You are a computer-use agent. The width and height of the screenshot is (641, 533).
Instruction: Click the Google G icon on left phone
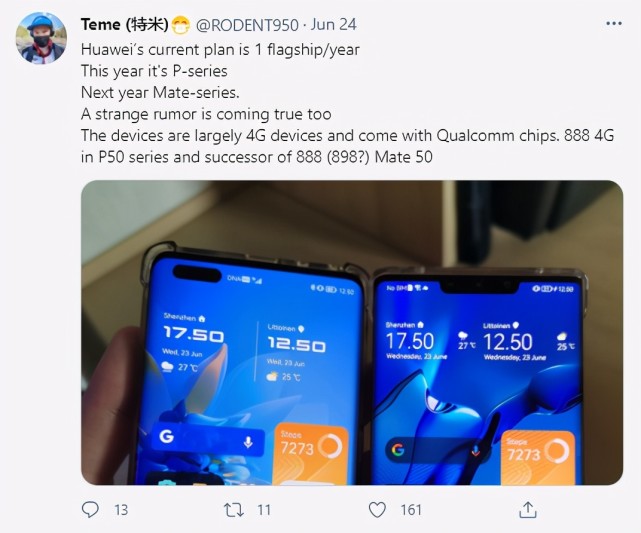[x=166, y=436]
